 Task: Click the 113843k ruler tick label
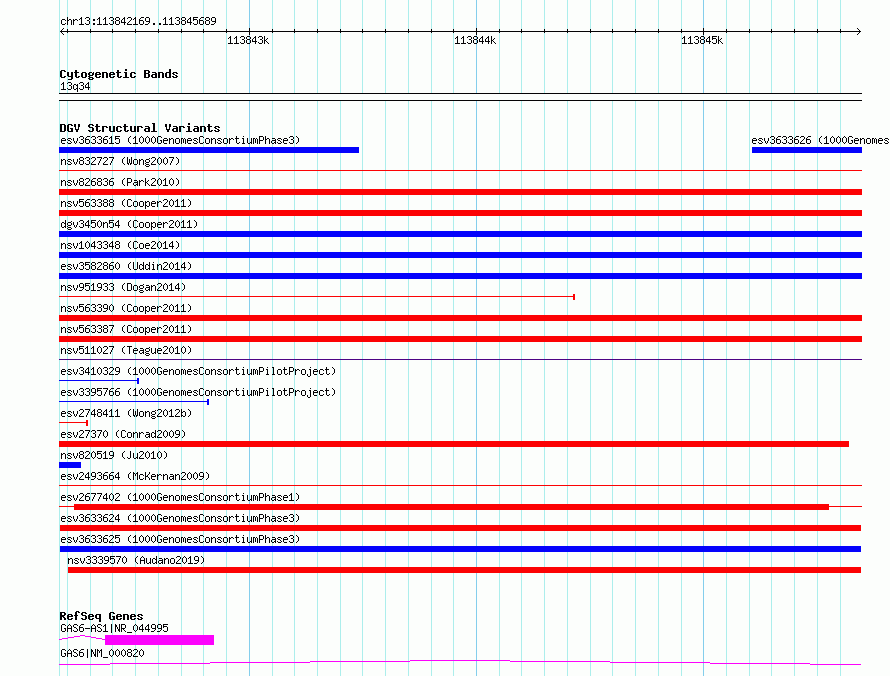tap(248, 40)
